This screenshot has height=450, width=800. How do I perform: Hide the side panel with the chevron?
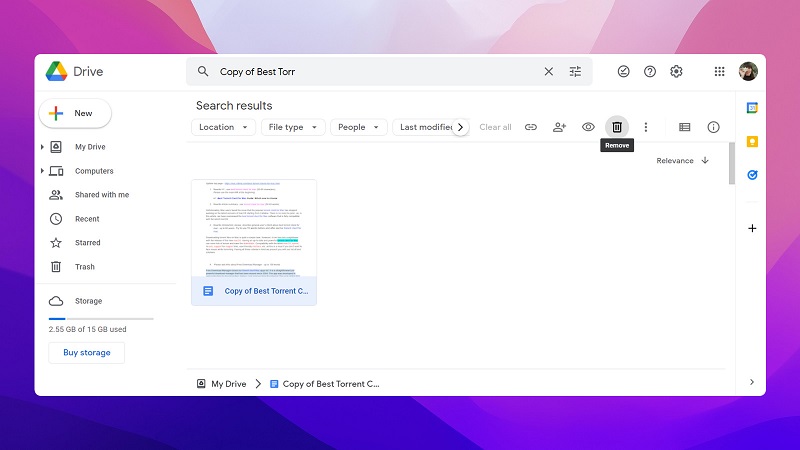[x=752, y=382]
